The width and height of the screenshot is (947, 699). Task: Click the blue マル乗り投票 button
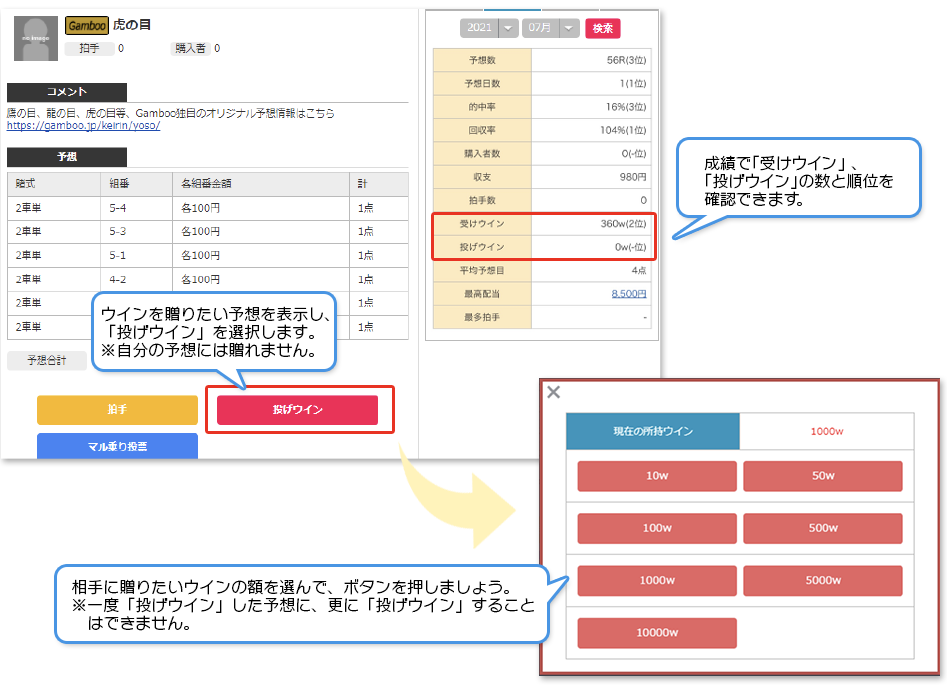117,446
